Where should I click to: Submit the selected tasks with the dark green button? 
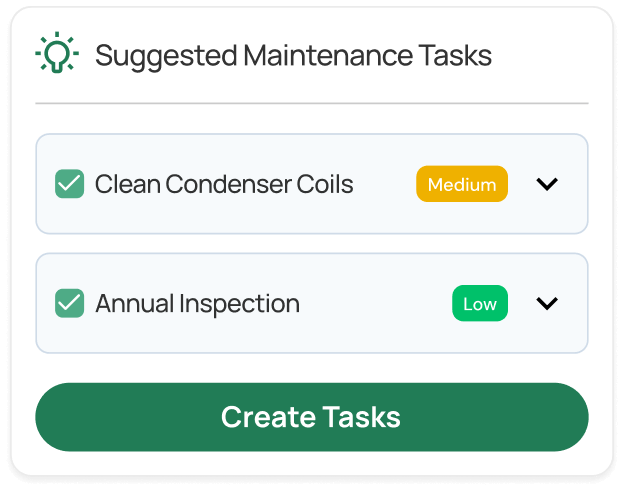[x=311, y=417]
